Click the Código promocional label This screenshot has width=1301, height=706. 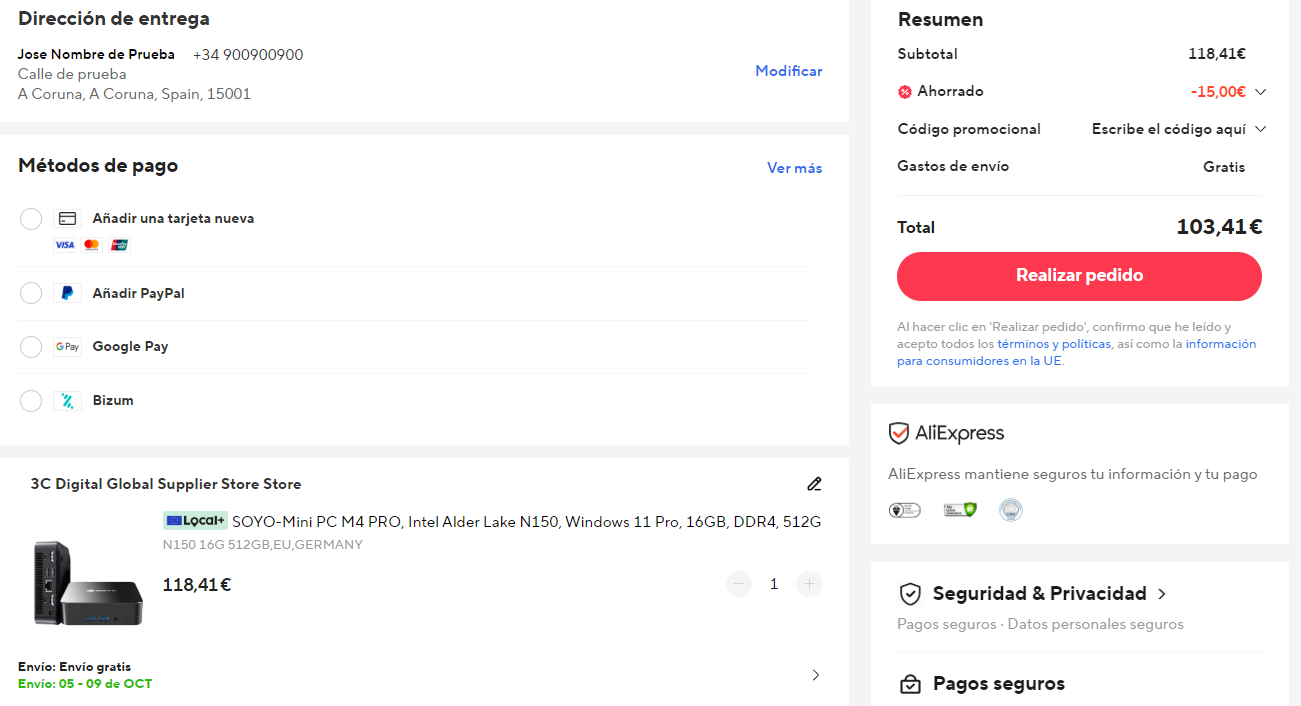pyautogui.click(x=969, y=129)
